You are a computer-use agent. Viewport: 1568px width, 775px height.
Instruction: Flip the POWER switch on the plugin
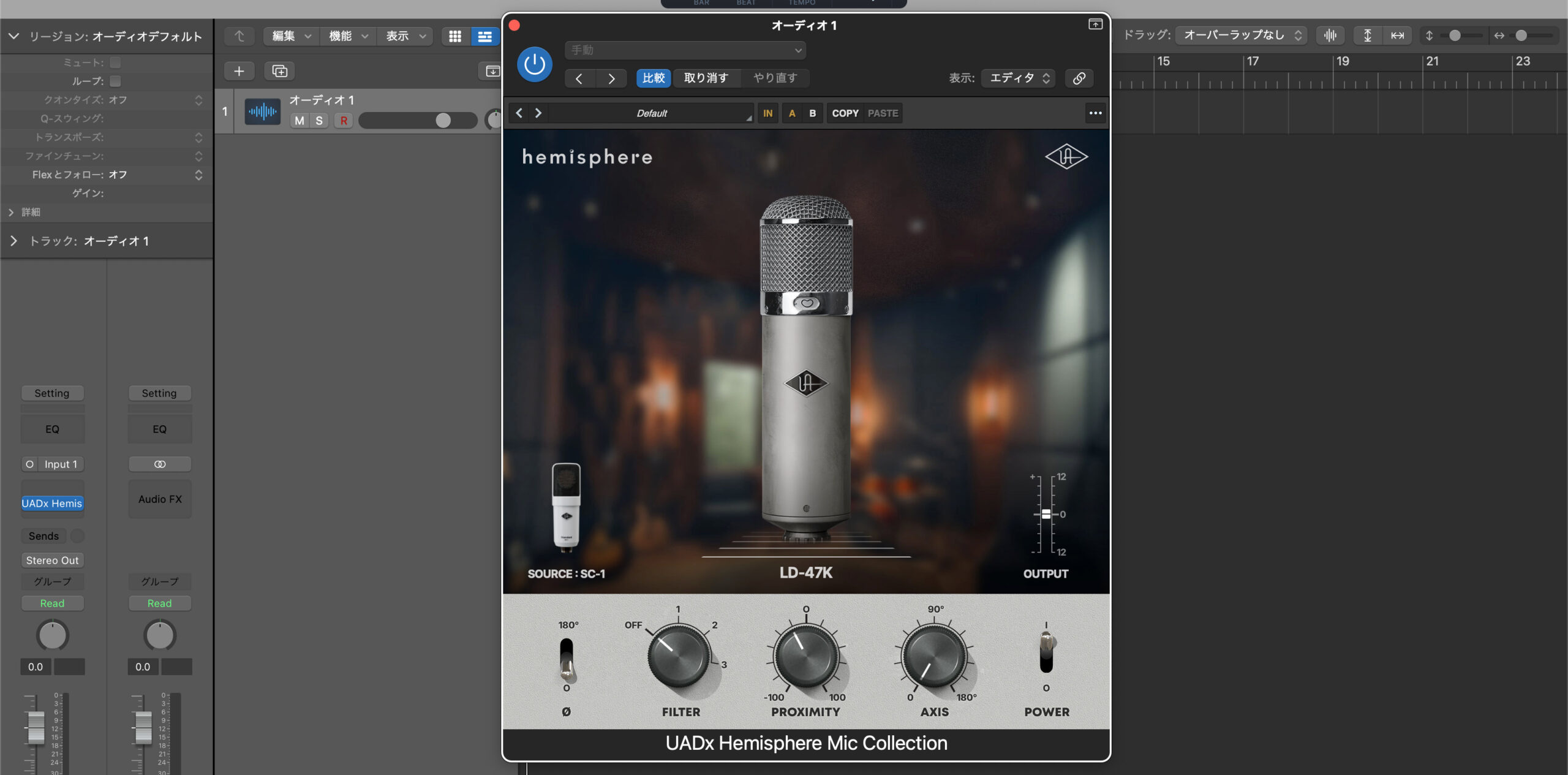(1046, 652)
